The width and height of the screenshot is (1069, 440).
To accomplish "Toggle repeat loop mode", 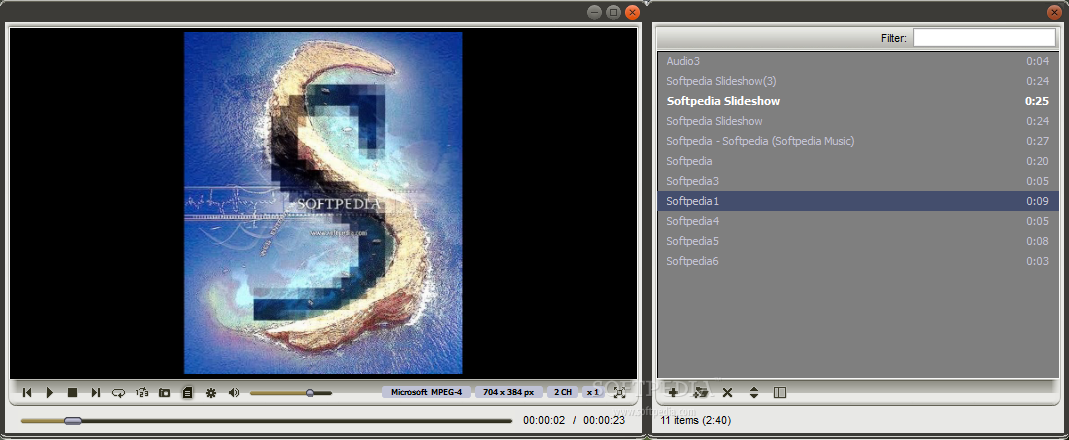I will pos(119,393).
